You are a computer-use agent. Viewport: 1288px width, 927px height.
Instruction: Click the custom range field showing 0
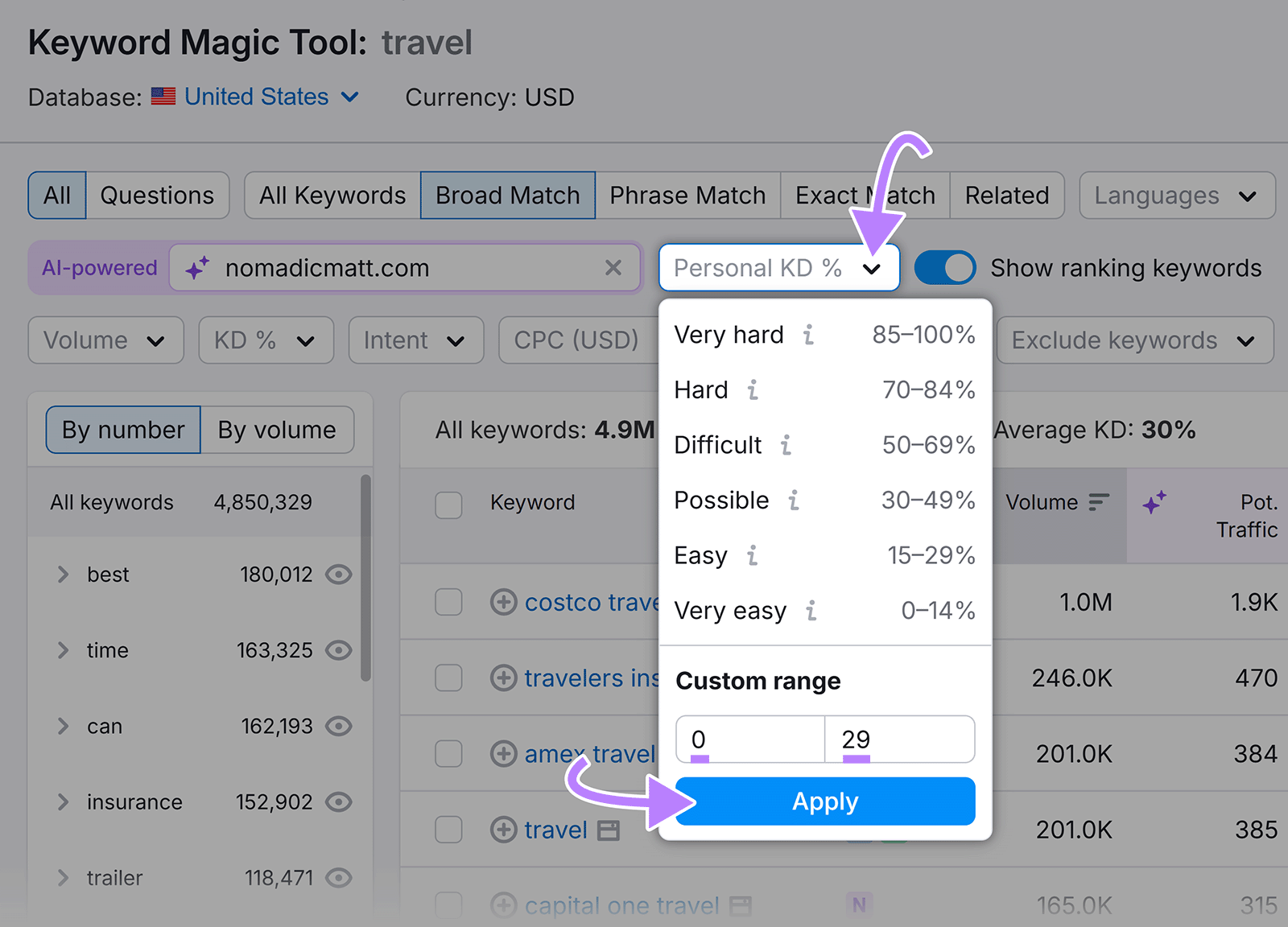point(749,739)
